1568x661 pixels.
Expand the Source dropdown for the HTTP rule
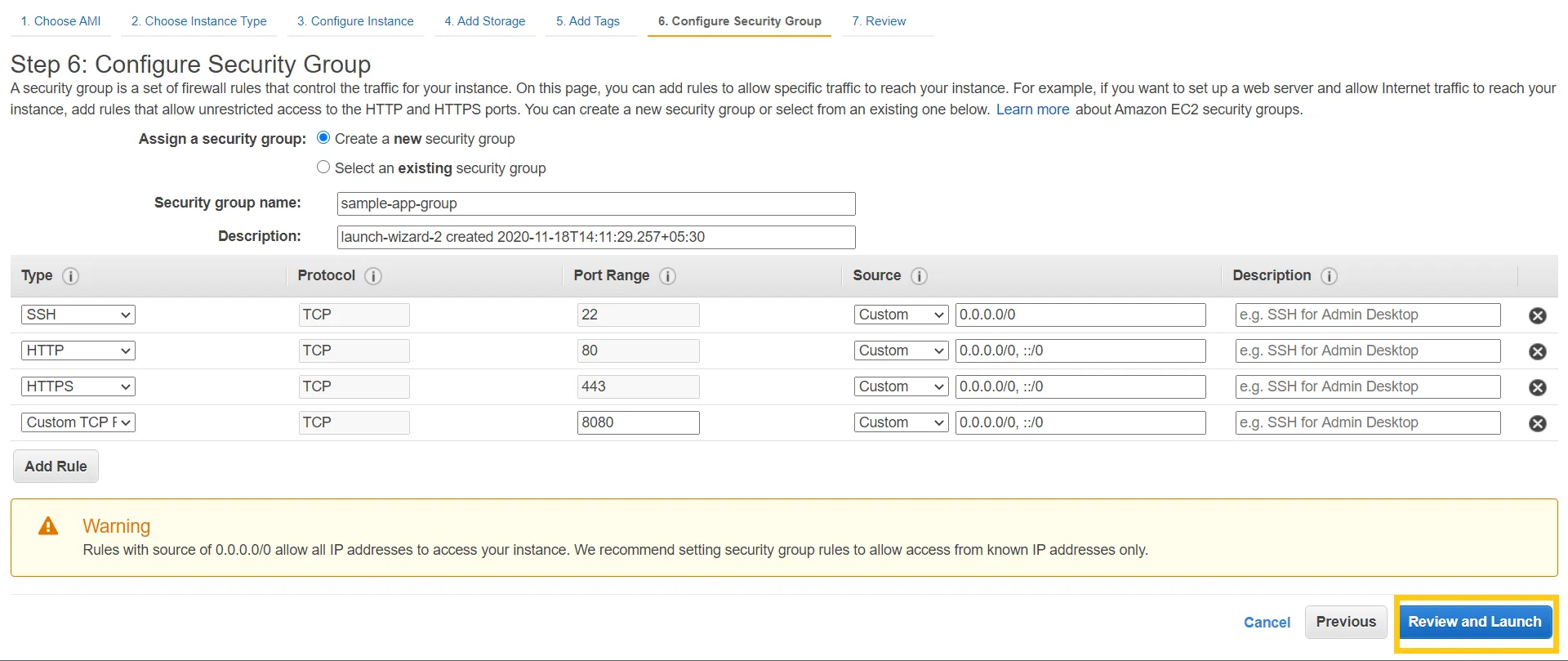pyautogui.click(x=901, y=351)
